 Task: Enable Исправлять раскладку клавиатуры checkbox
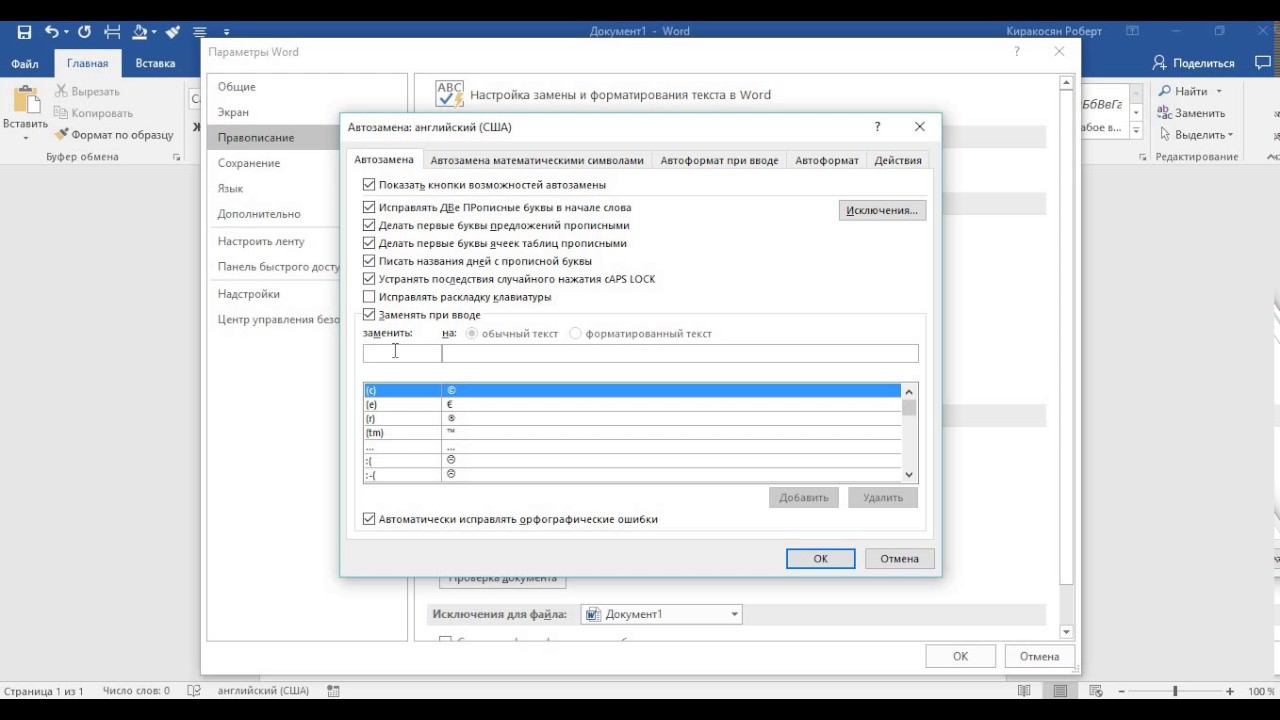pyautogui.click(x=369, y=297)
